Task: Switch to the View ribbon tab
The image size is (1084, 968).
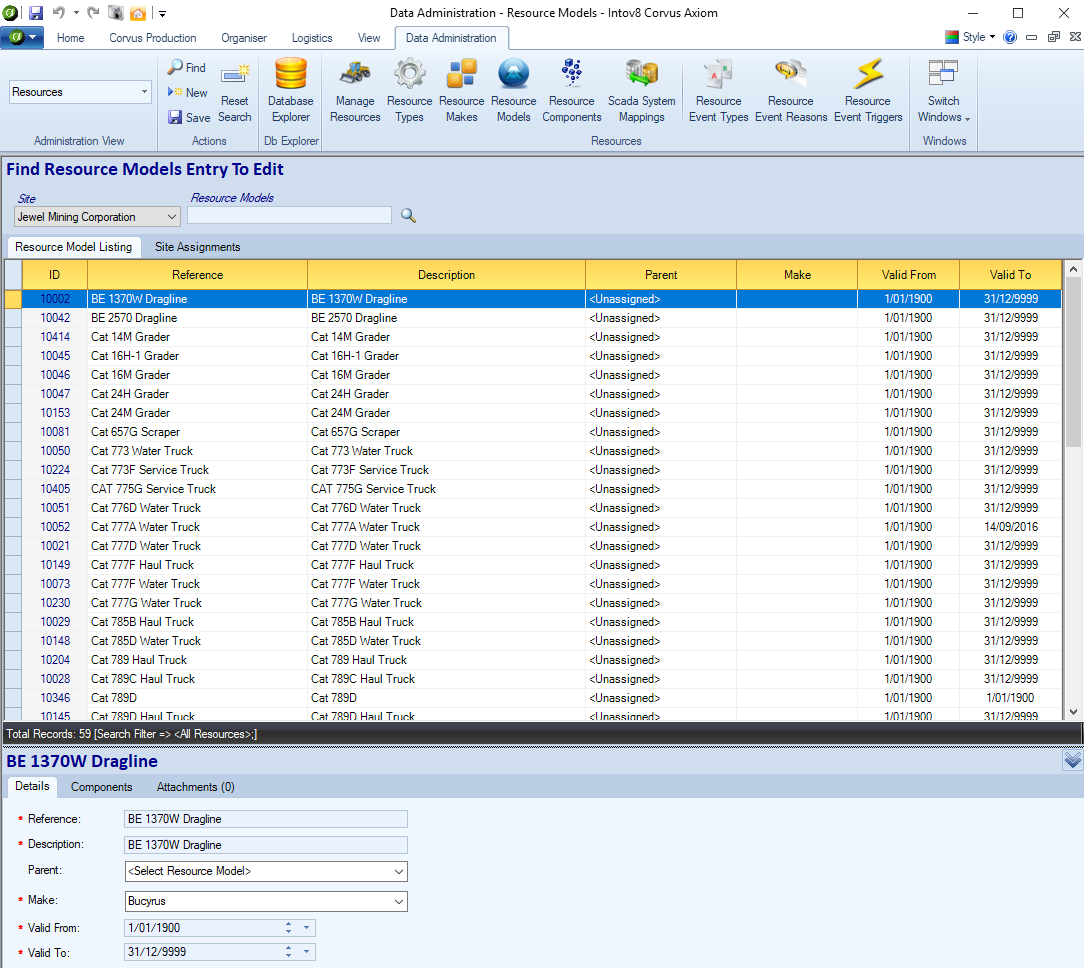Action: [368, 38]
